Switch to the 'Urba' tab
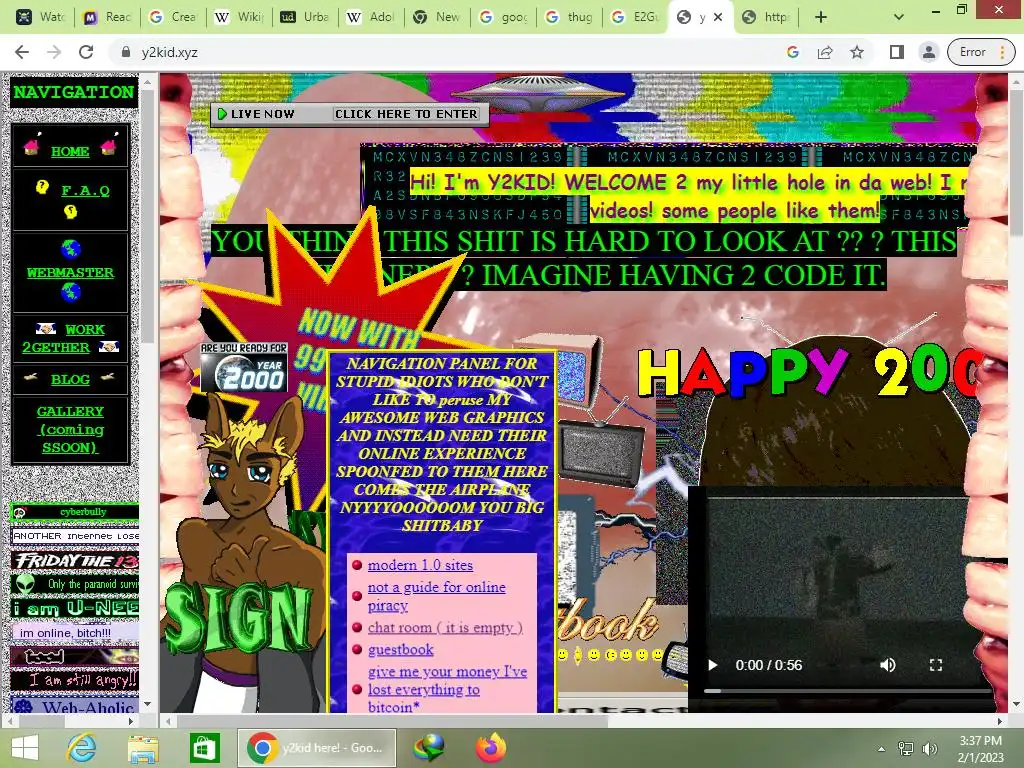Viewport: 1024px width, 768px height. click(x=304, y=17)
